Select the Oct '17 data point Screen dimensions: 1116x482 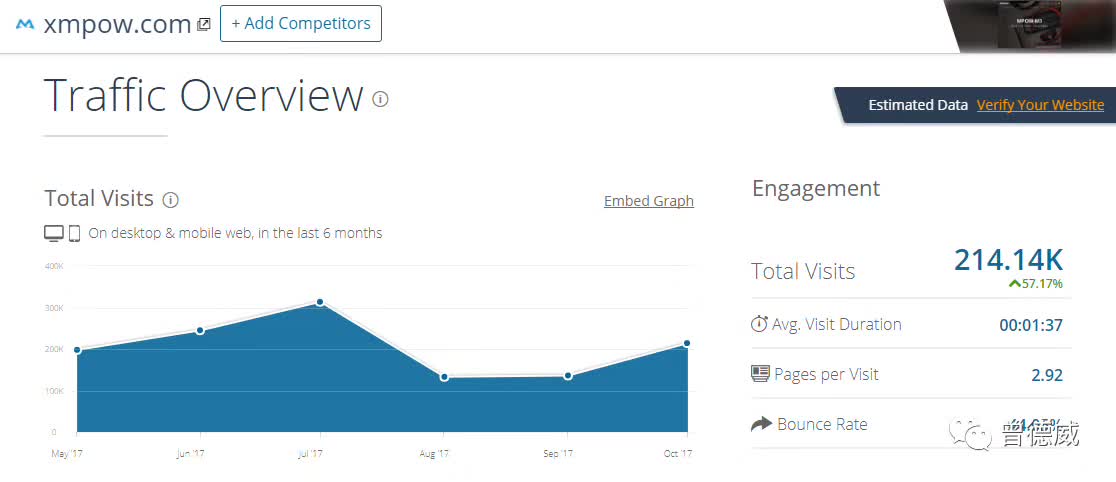tap(687, 344)
